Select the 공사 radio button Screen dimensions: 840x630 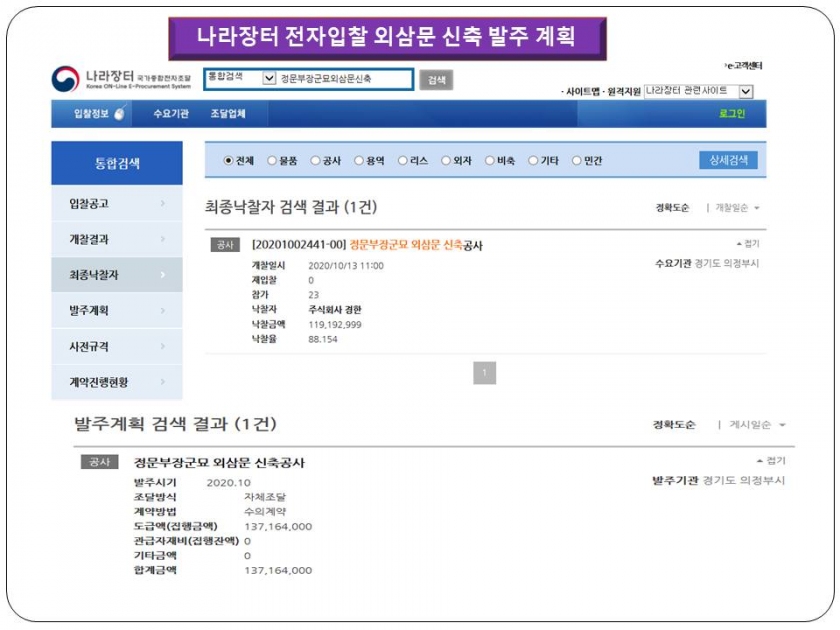pyautogui.click(x=316, y=160)
